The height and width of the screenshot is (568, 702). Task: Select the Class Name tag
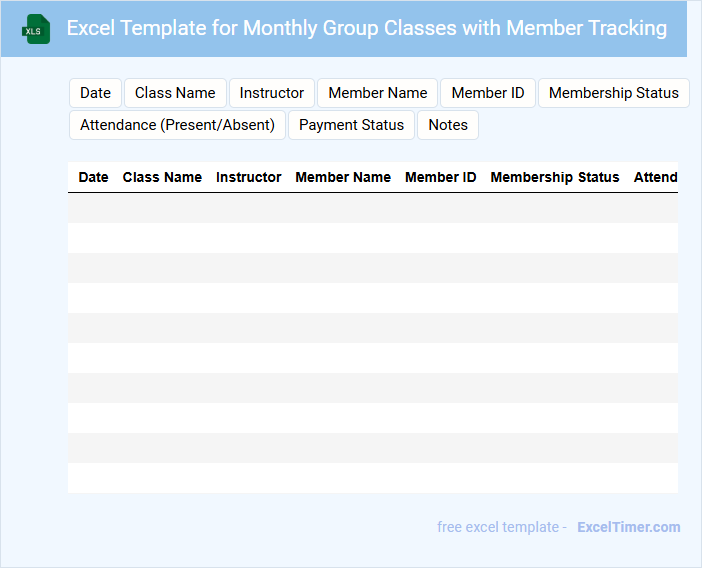click(x=175, y=93)
